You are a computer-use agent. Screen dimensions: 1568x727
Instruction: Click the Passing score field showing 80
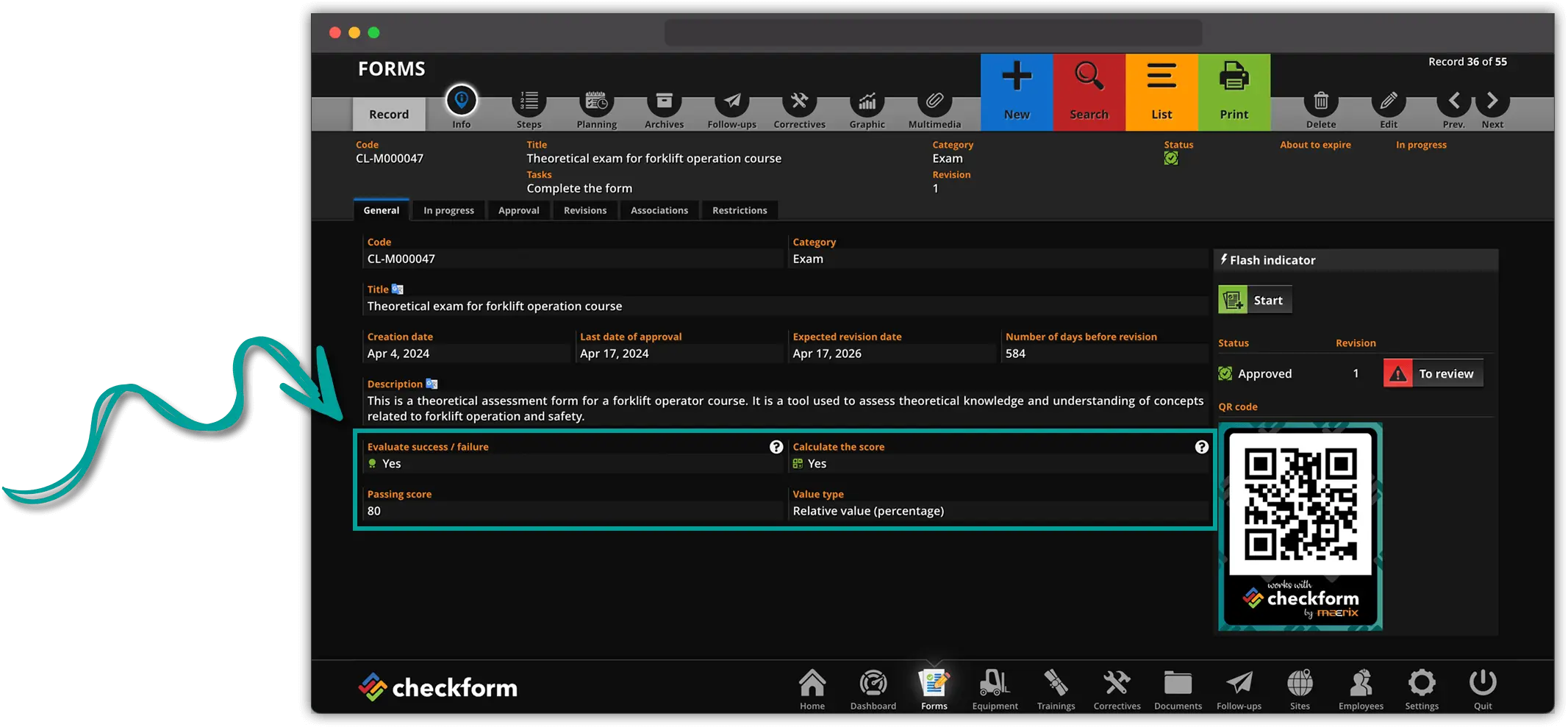(x=573, y=511)
